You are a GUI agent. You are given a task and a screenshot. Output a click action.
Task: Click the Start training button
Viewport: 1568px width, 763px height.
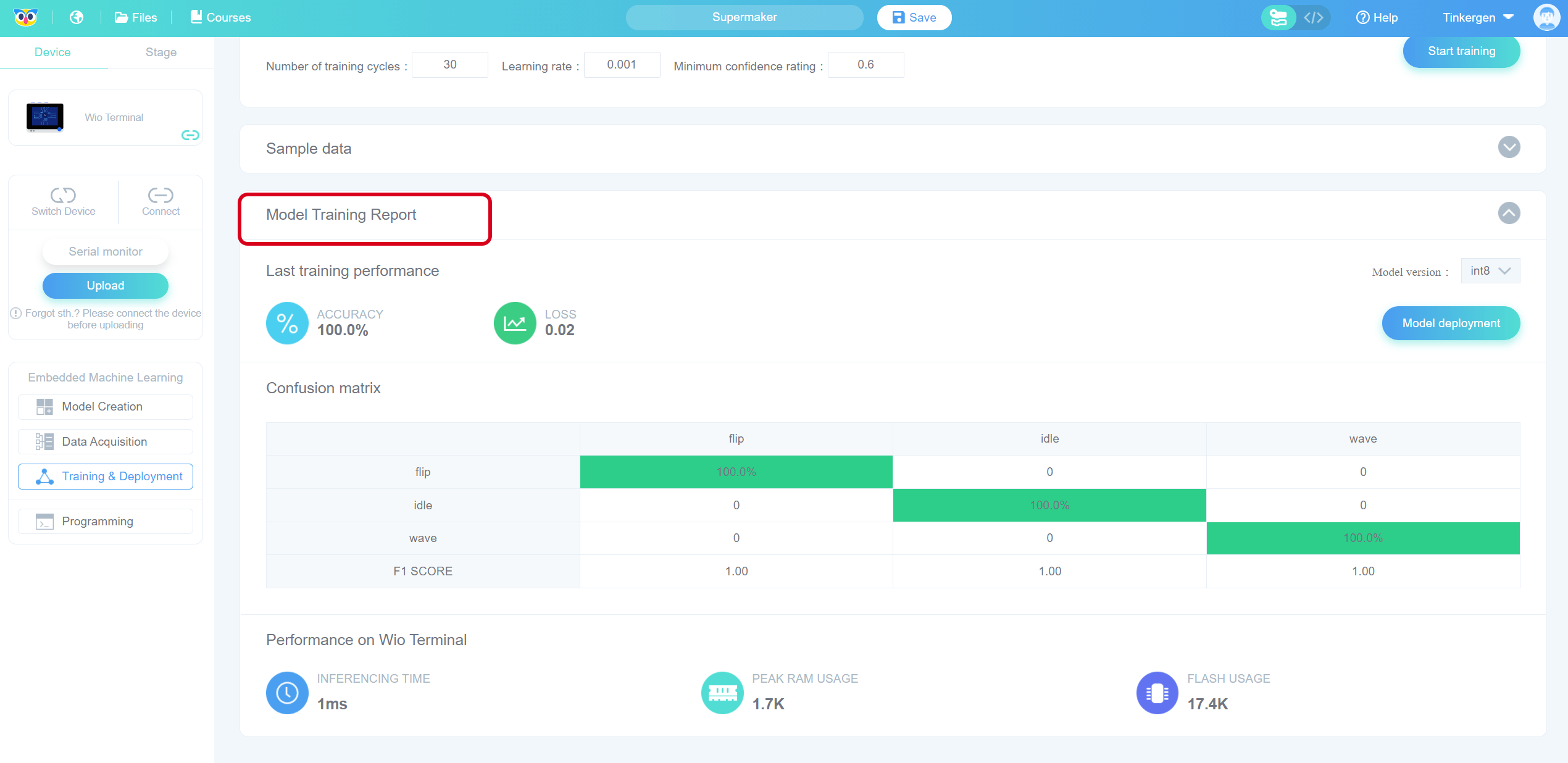pos(1462,51)
